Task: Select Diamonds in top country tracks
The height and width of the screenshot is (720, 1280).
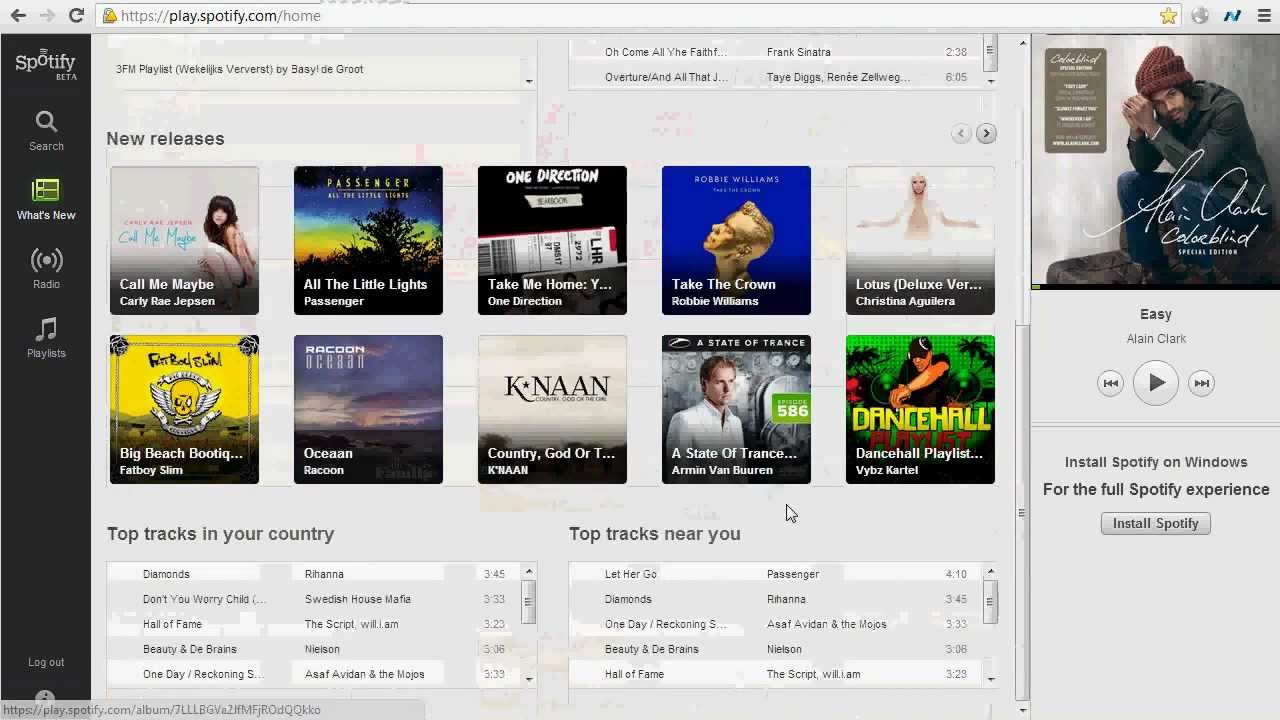Action: [x=166, y=574]
